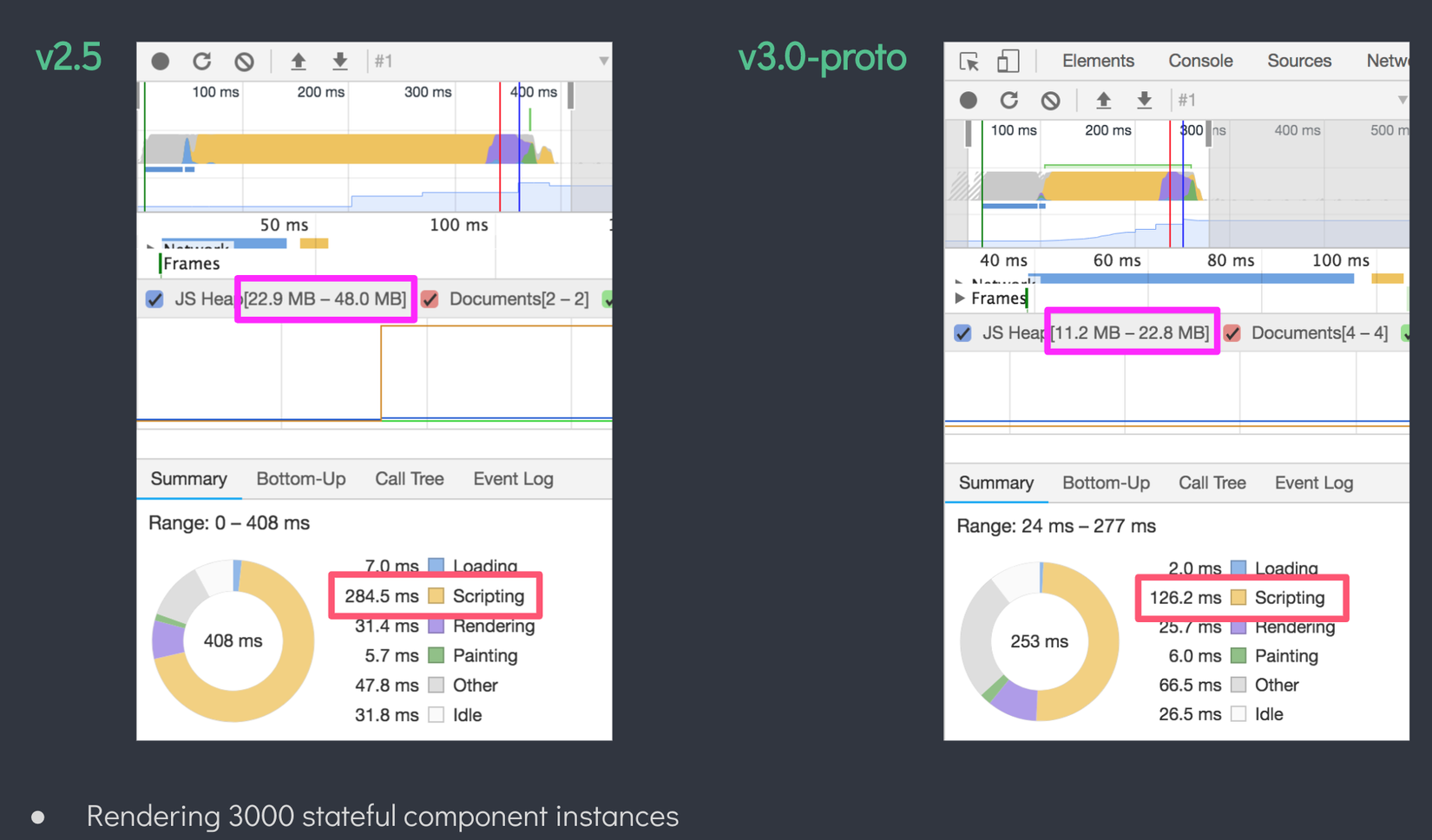Click the 11.2 MB – 22.8 MB heap value
Image resolution: width=1432 pixels, height=840 pixels.
click(1131, 333)
